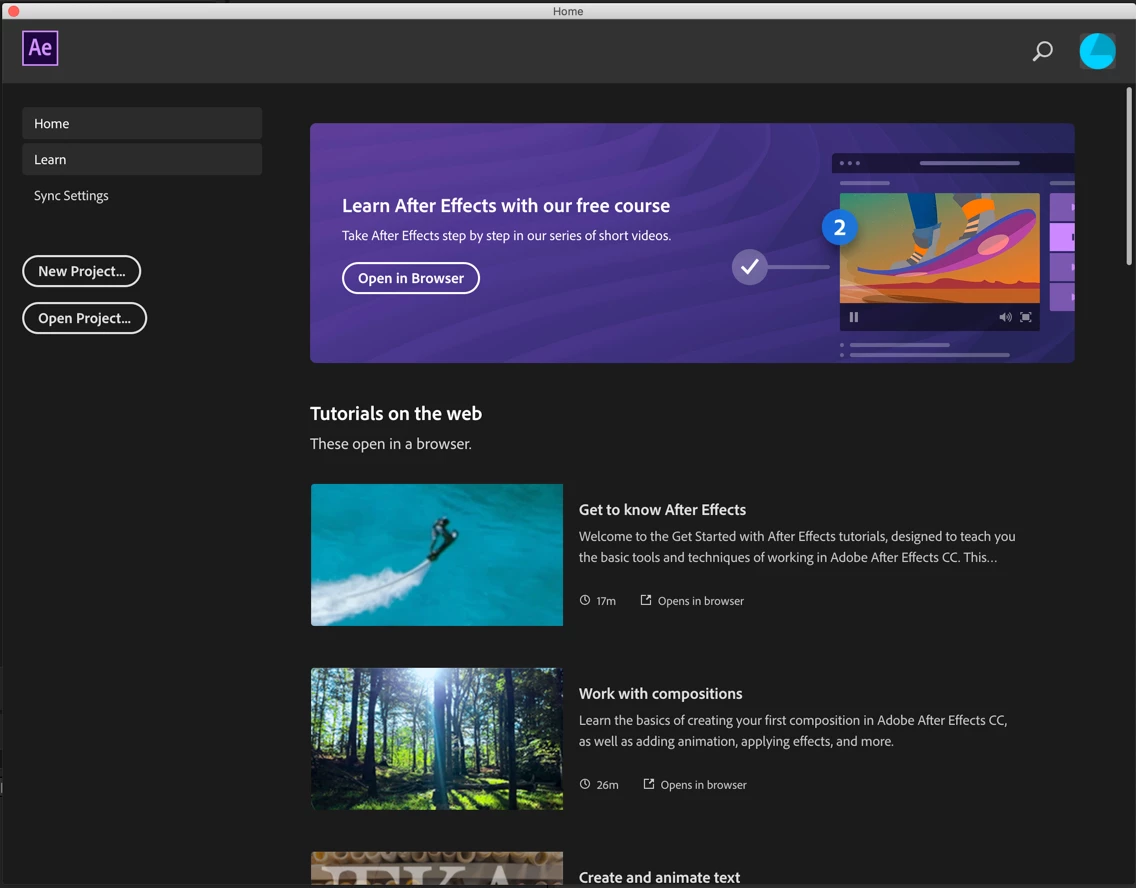Viewport: 1136px width, 888px height.
Task: Open the Work with compositions title
Action: click(661, 694)
